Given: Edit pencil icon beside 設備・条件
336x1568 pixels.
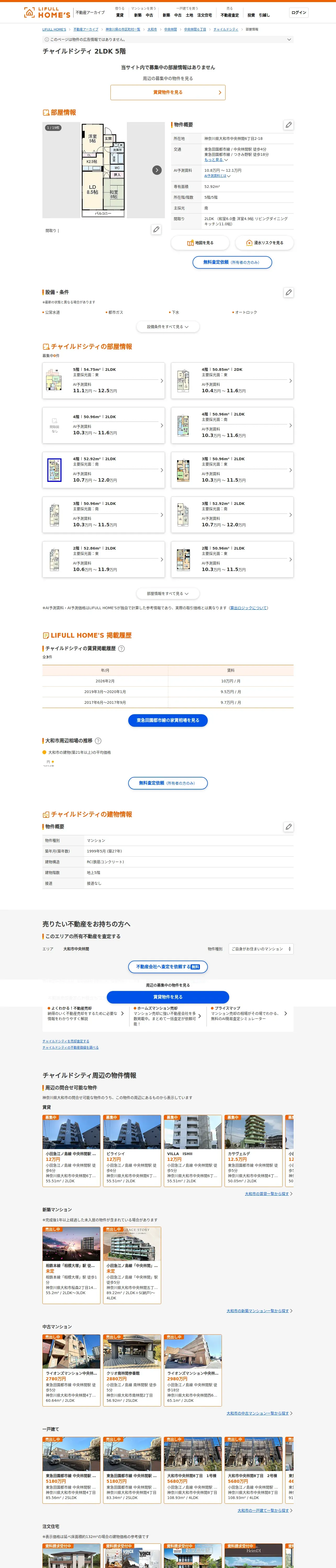Looking at the screenshot, I should [x=288, y=292].
